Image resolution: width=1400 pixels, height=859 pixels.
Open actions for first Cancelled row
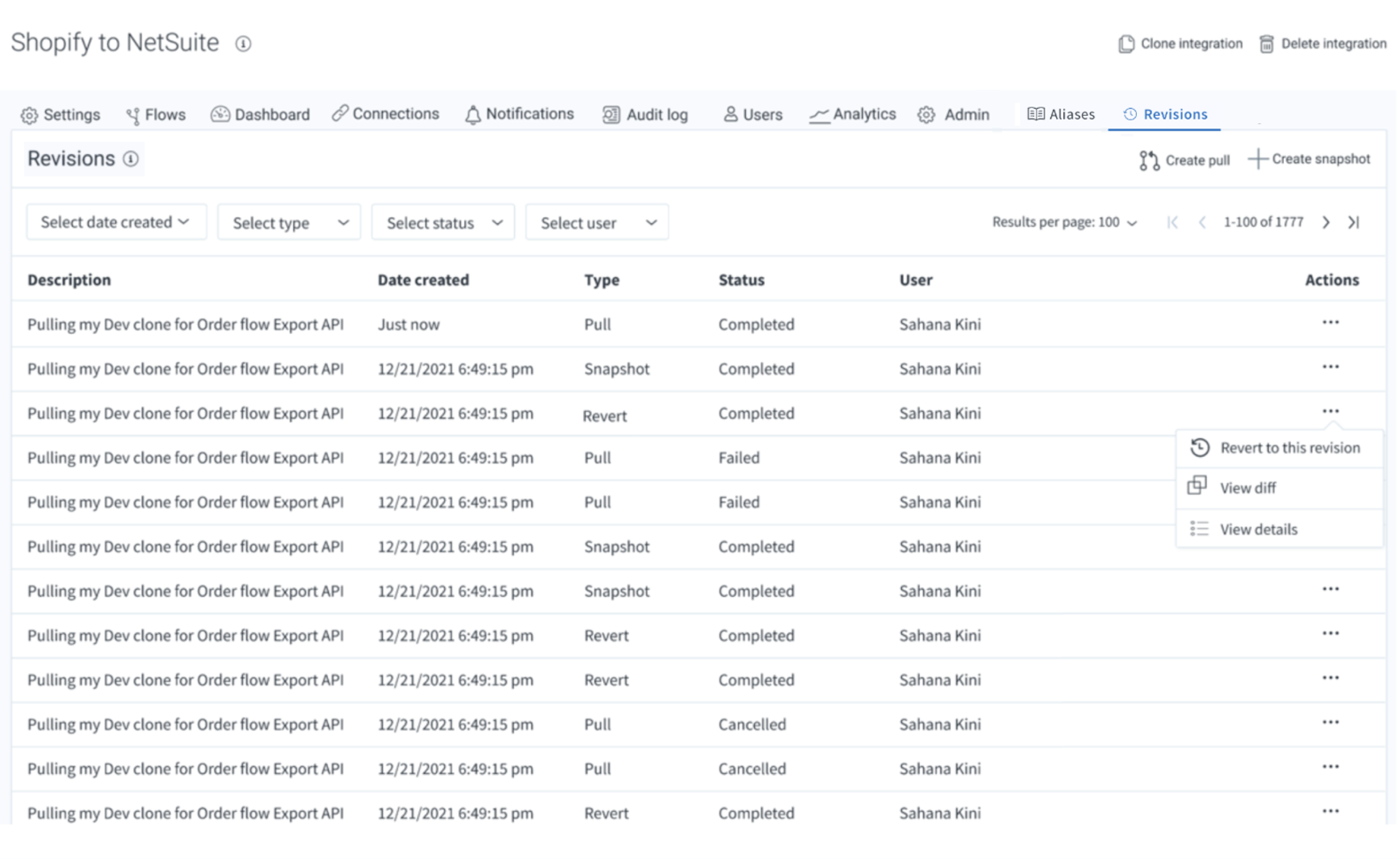pos(1330,722)
